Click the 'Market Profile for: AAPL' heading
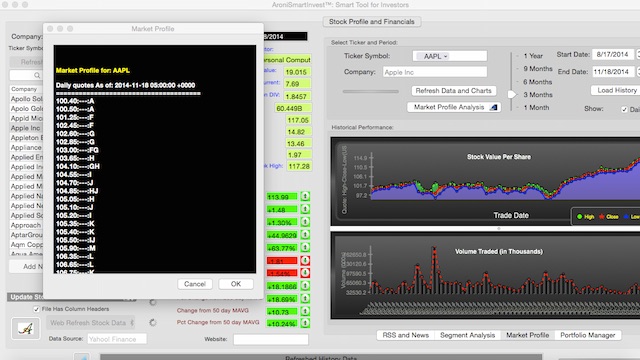 93,71
